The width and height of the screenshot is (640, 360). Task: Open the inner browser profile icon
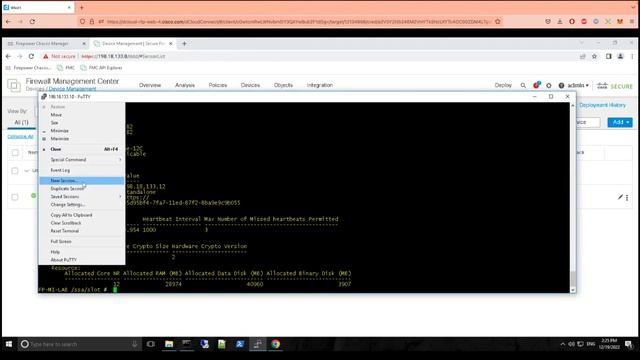click(620, 56)
